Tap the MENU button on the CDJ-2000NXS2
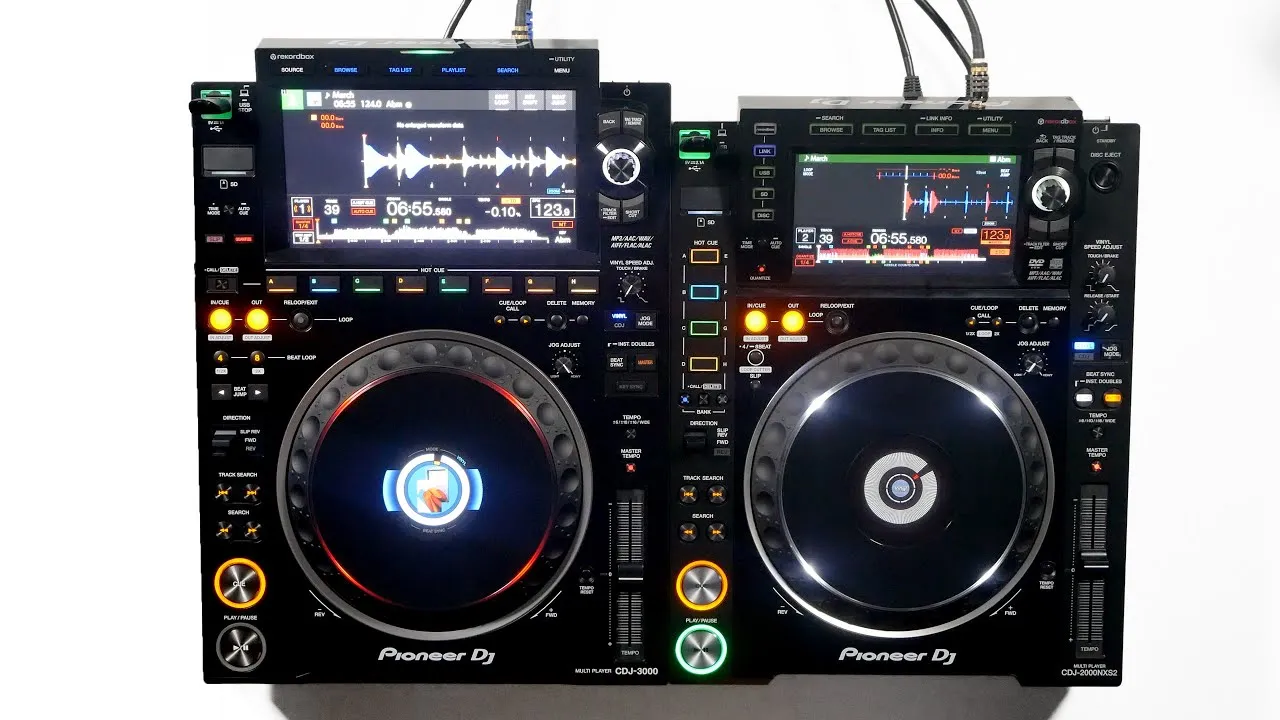This screenshot has height=720, width=1280. pyautogui.click(x=990, y=130)
